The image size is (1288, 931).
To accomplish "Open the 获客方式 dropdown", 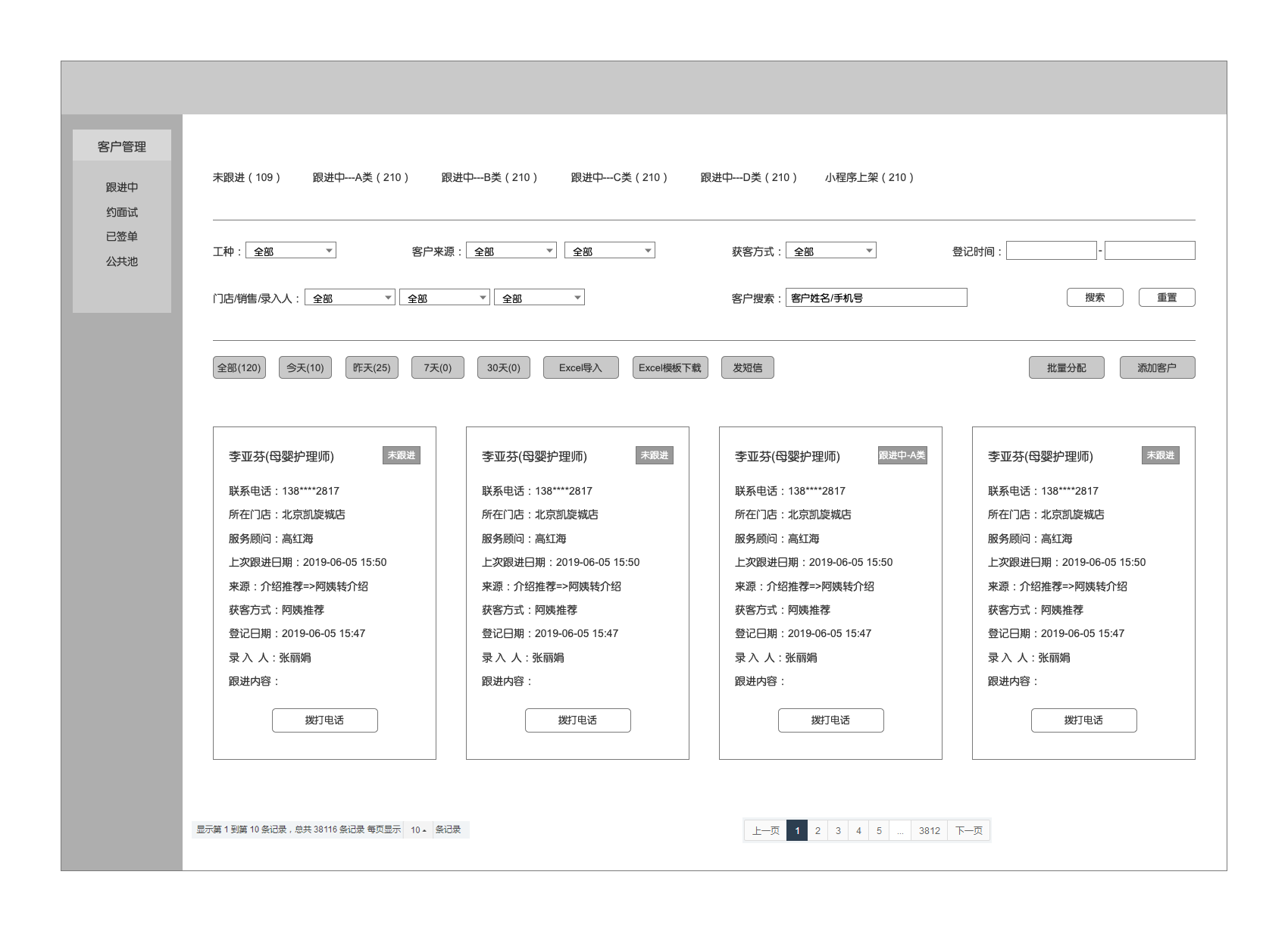I will (x=831, y=251).
